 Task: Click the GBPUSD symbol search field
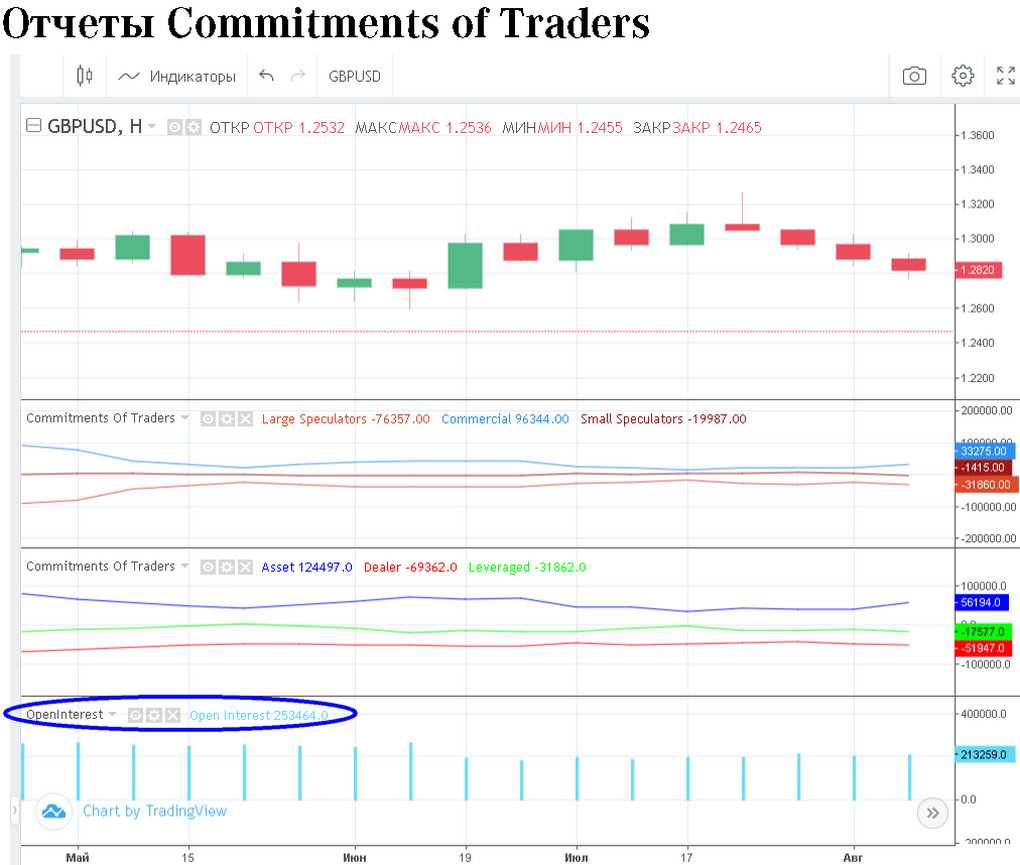coord(354,76)
